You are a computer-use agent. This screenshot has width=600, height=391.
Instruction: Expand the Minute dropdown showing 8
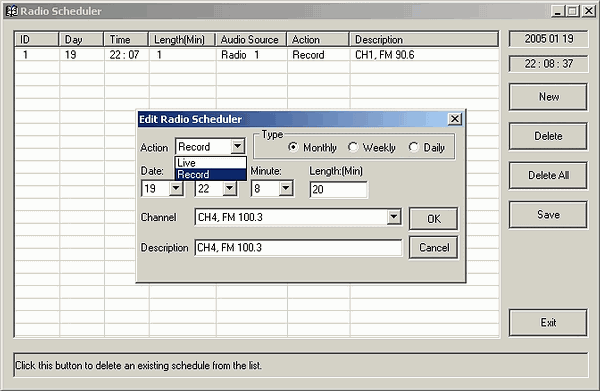coord(286,189)
